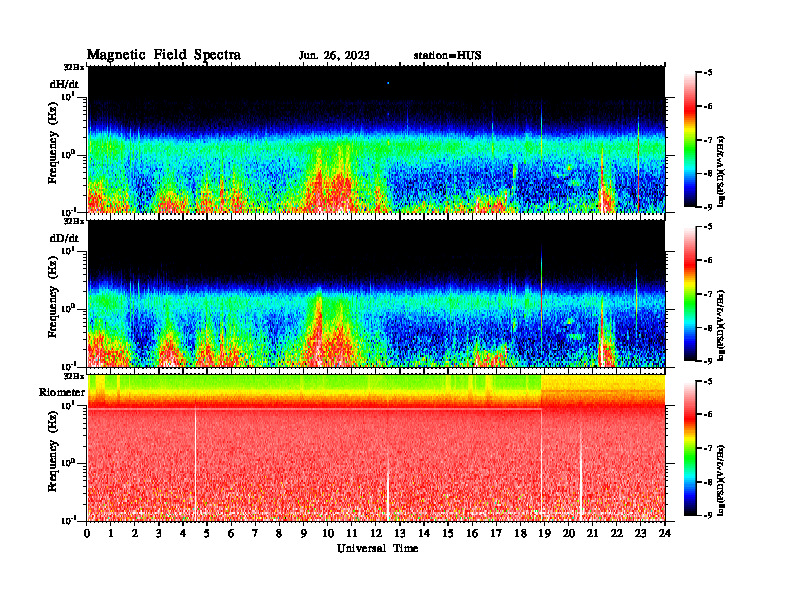Viewport: 792px width, 612px height.
Task: Click hour tick label "5" on time axis
Action: point(207,534)
